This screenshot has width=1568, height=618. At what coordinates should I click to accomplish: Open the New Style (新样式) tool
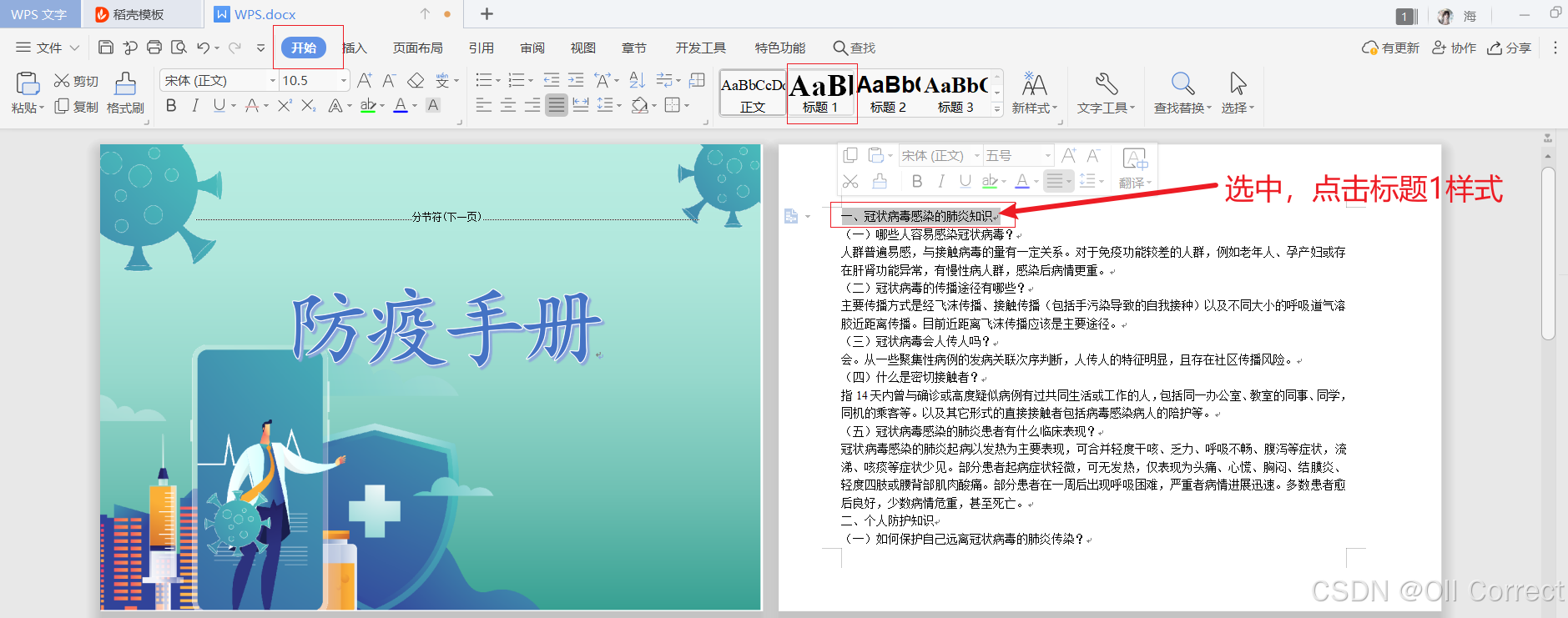point(1035,93)
